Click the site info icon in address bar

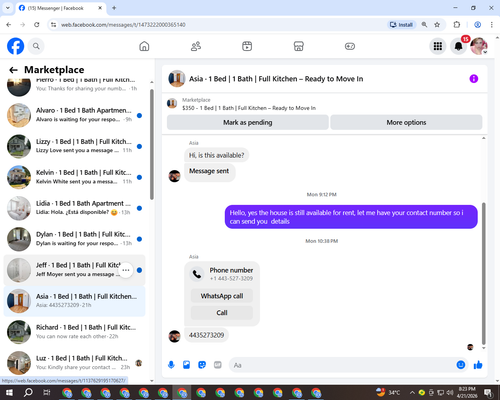coord(53,25)
